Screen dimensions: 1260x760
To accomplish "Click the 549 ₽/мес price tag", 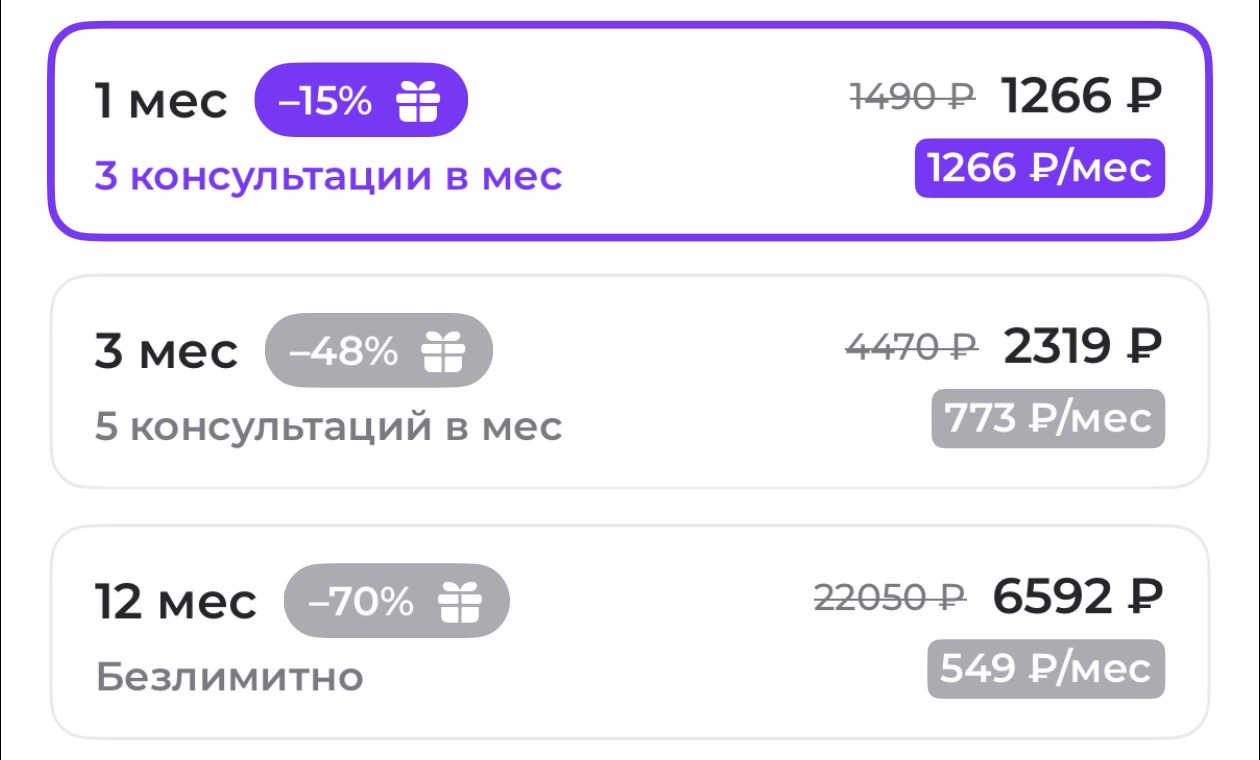I will click(x=1046, y=668).
